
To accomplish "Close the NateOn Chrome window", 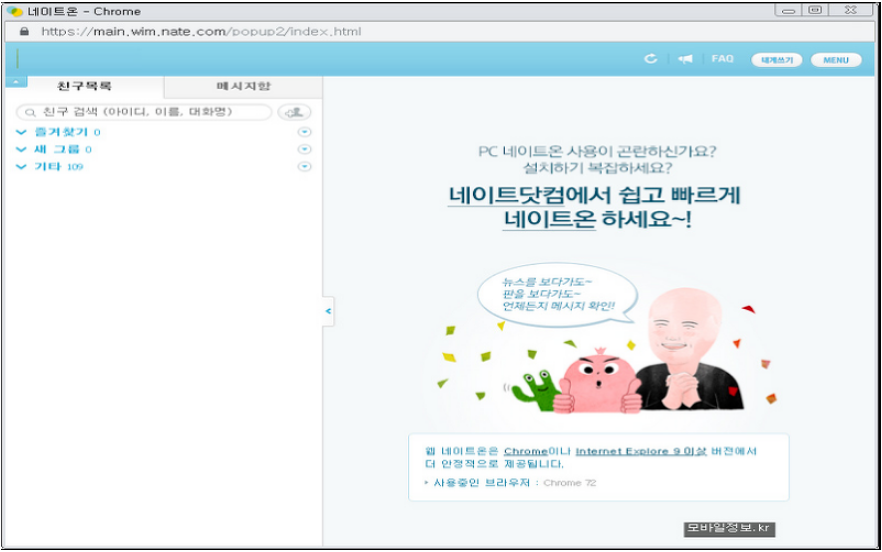I will [x=850, y=10].
